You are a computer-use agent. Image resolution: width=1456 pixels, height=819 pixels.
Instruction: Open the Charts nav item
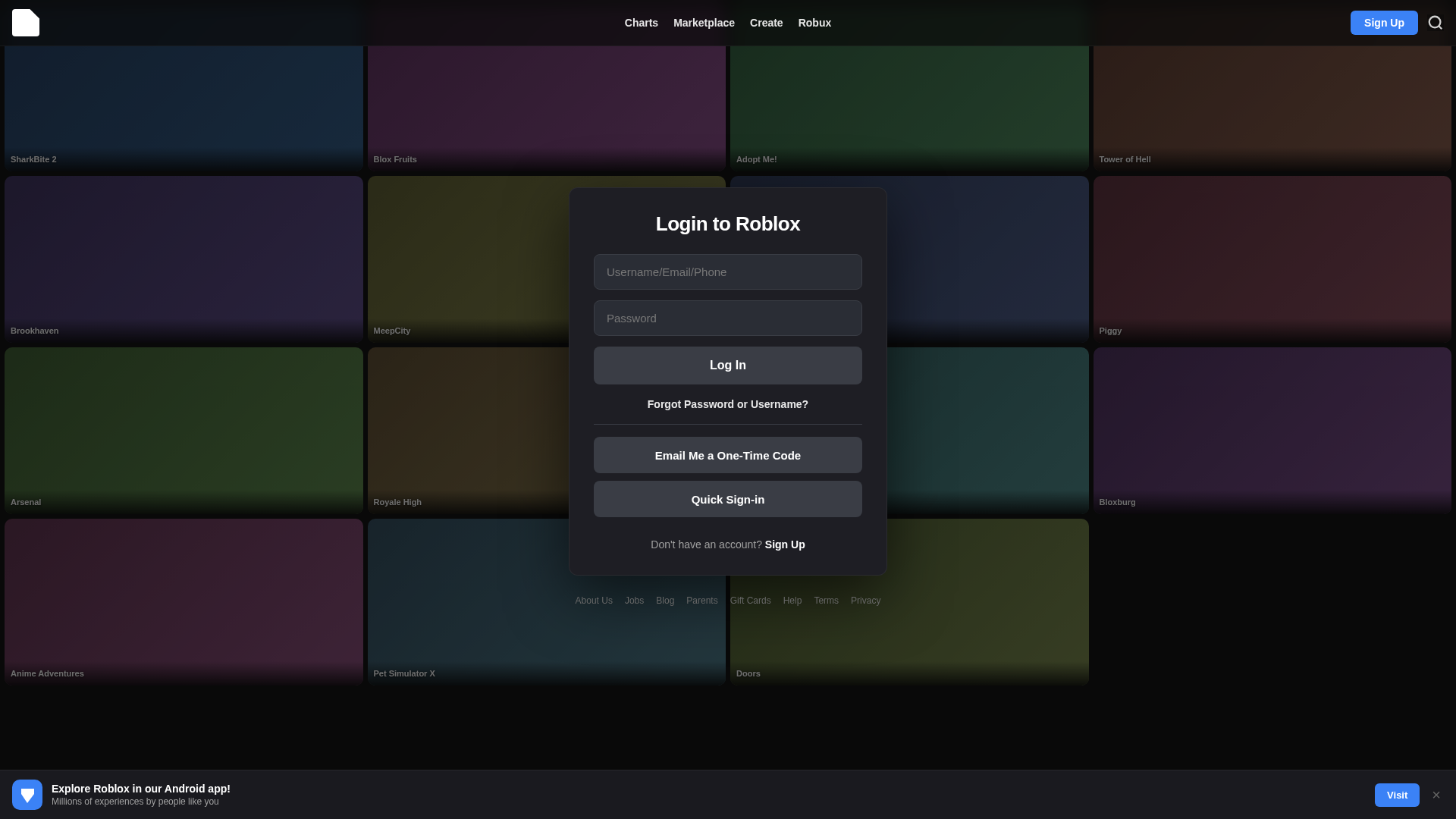point(641,23)
